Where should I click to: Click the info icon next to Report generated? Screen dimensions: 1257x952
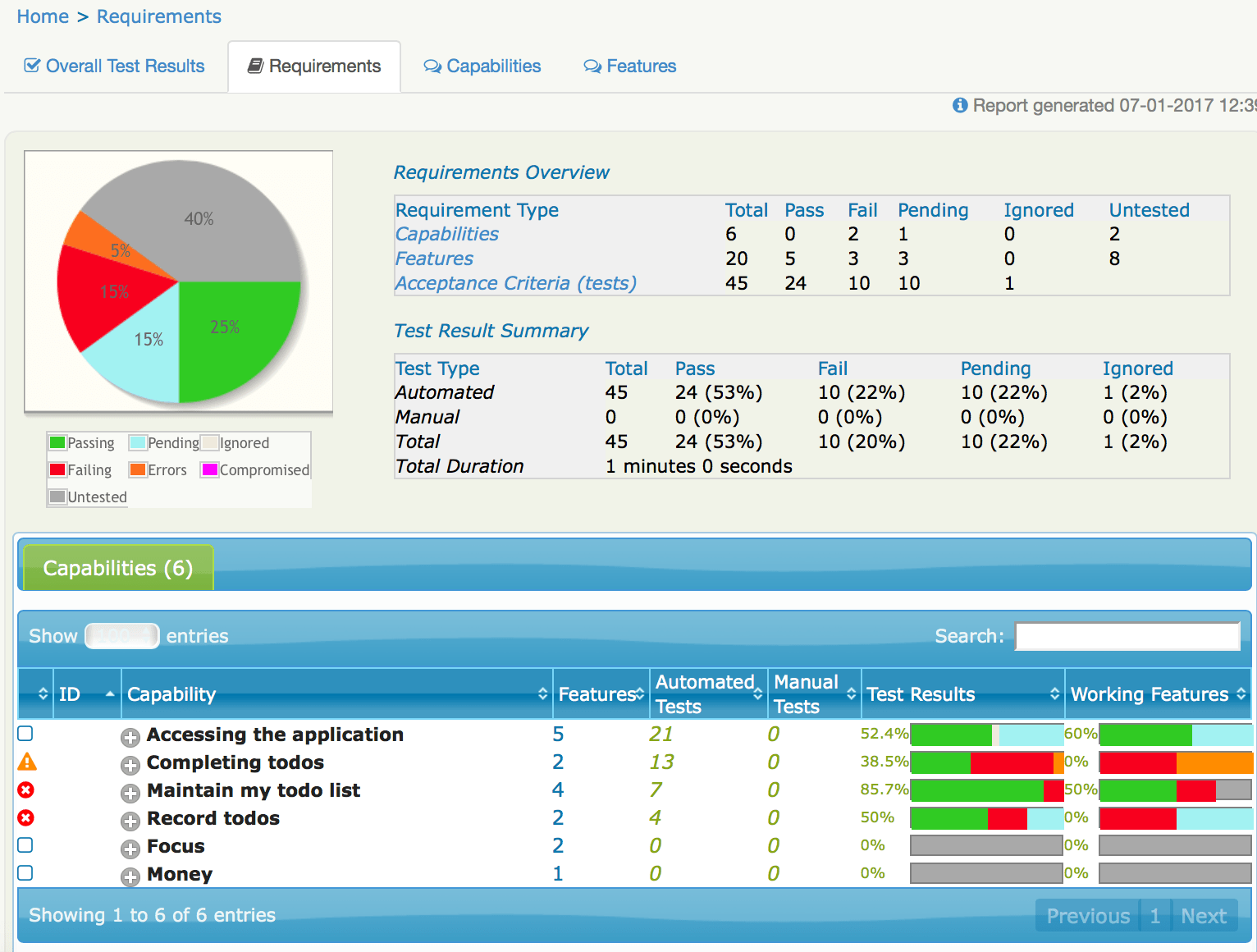(x=959, y=105)
